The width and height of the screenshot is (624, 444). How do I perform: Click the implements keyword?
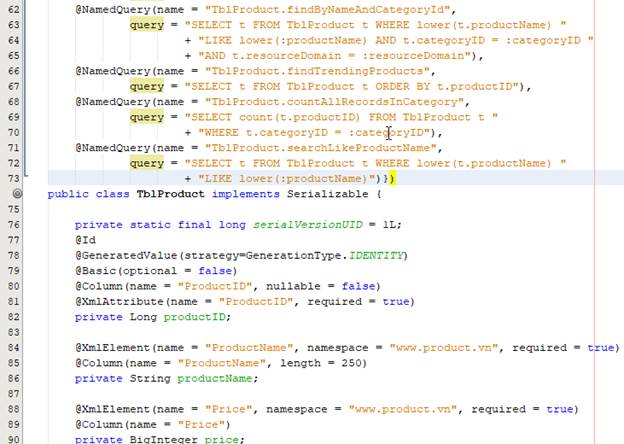(246, 194)
